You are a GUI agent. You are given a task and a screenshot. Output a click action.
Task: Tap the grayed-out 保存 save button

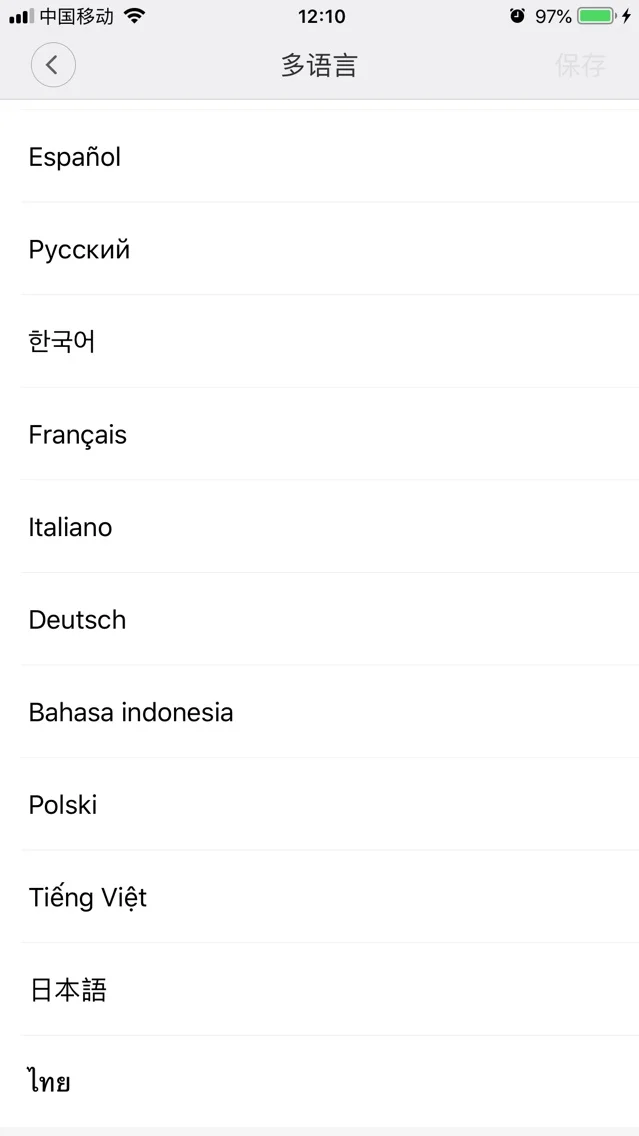(x=580, y=65)
